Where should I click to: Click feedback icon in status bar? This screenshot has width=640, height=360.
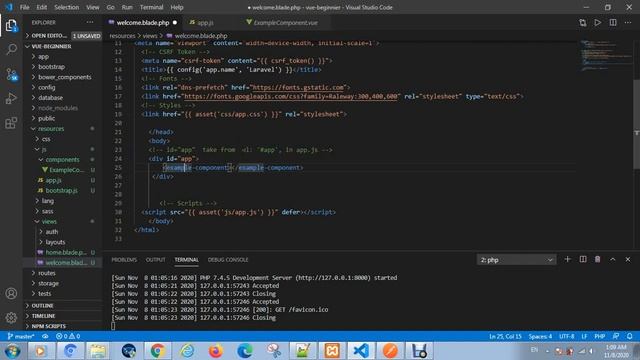(x=616, y=336)
